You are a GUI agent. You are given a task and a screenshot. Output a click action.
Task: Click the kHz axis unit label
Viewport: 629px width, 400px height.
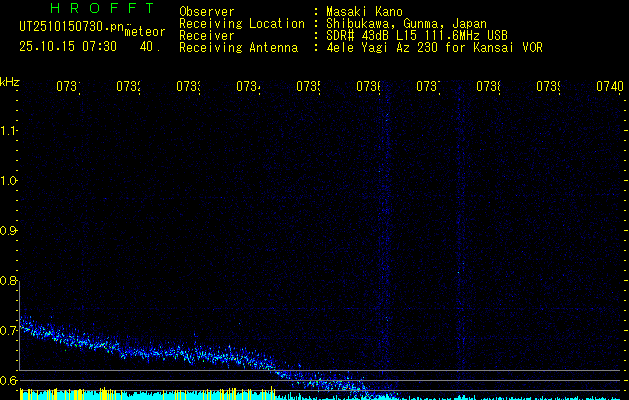[x=10, y=81]
